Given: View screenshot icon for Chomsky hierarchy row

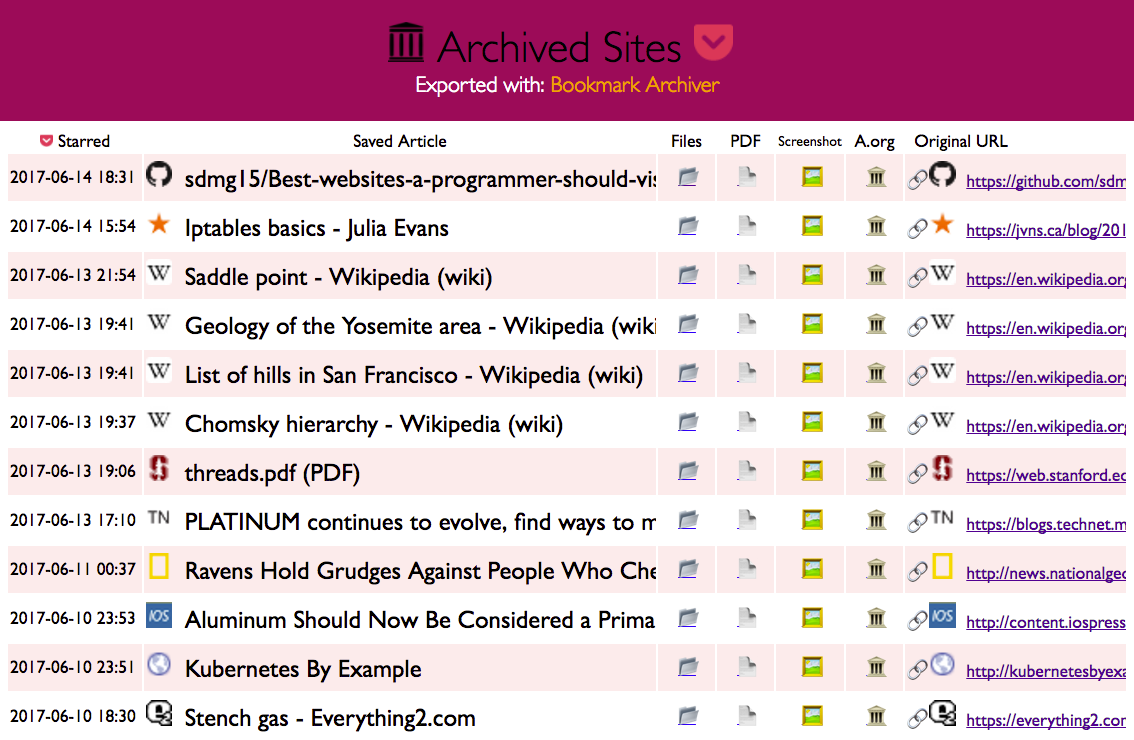Looking at the screenshot, I should click(812, 422).
